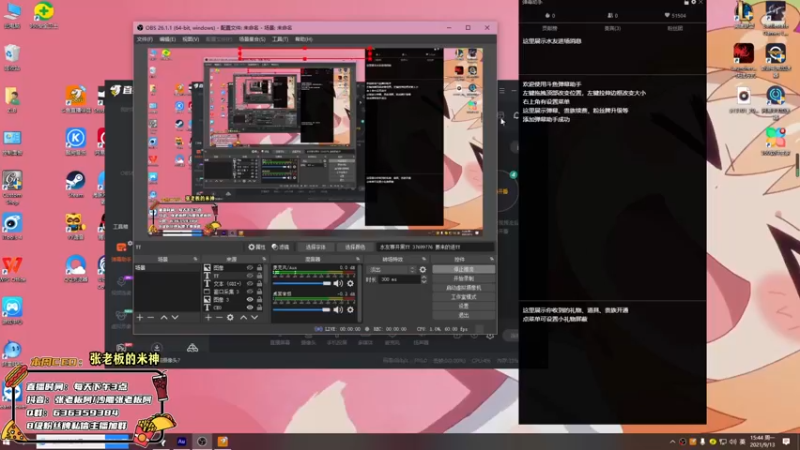800x450 pixels.
Task: Open 工具(T) menu in OBS
Action: [280, 39]
